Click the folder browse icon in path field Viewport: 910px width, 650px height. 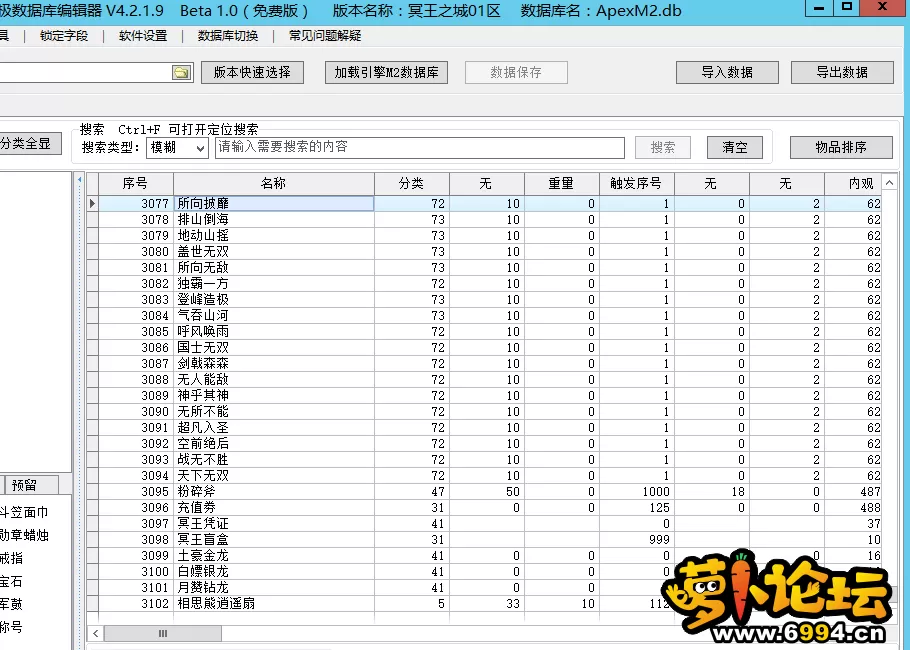click(x=181, y=73)
